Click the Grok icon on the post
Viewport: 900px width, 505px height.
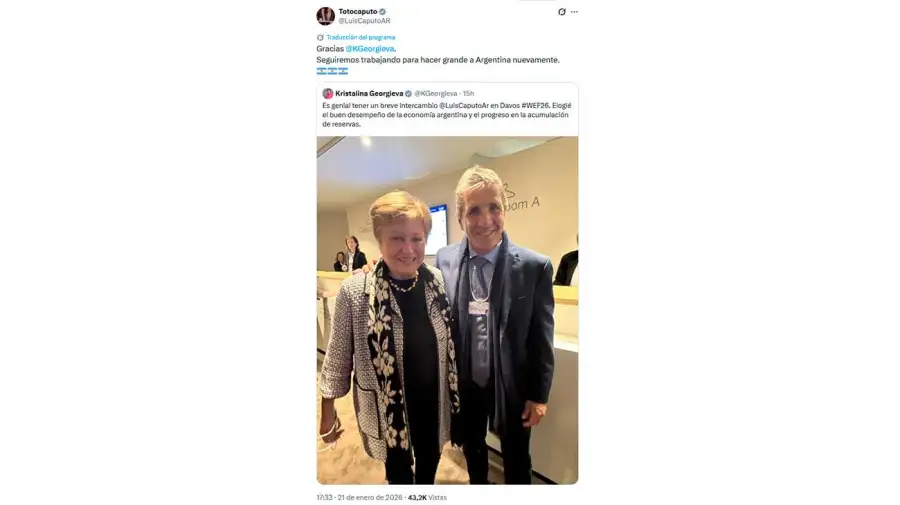[x=561, y=11]
